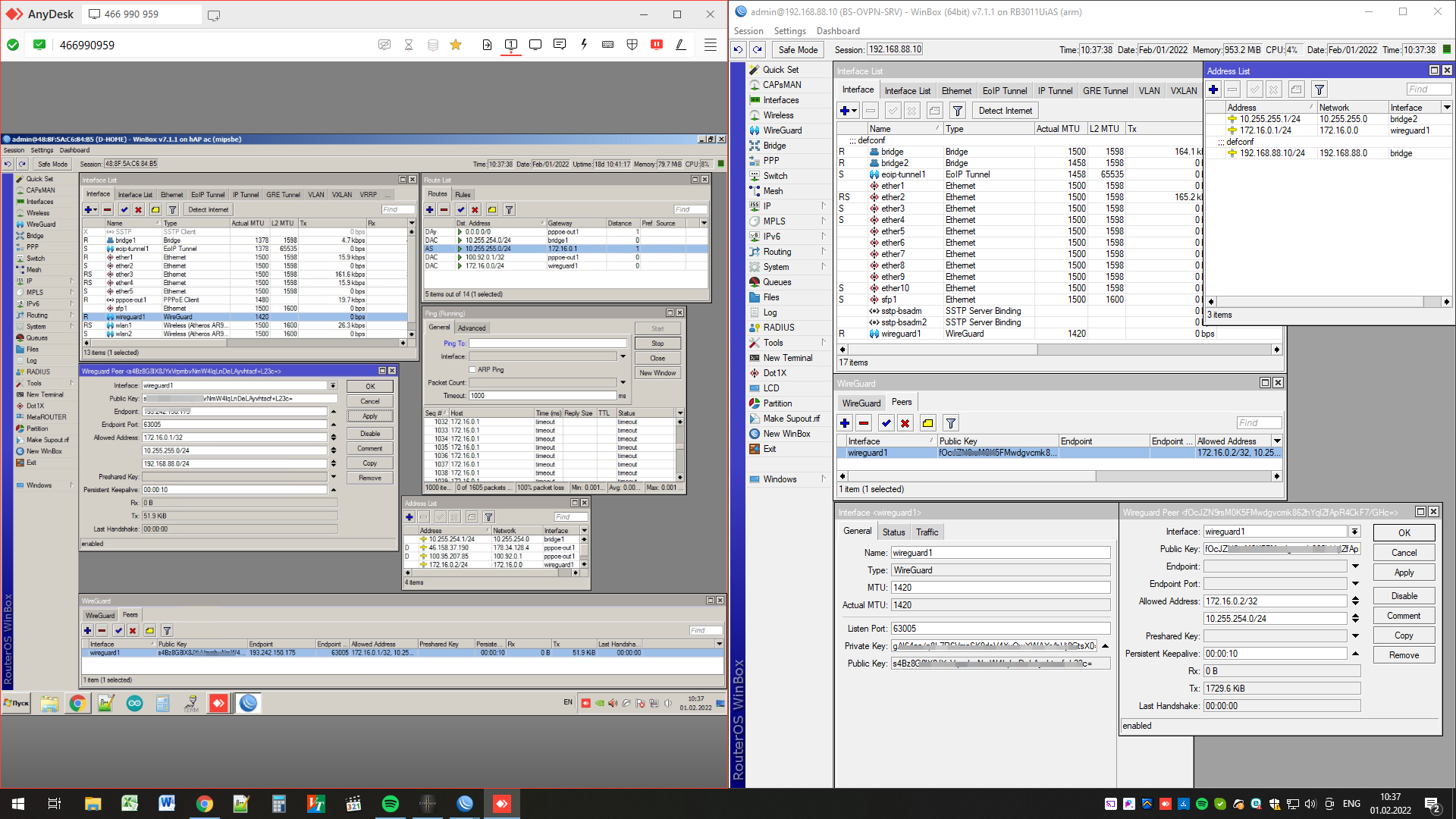Screen dimensions: 1456x819
Task: Open the AnyDesk chat icon
Action: click(560, 45)
